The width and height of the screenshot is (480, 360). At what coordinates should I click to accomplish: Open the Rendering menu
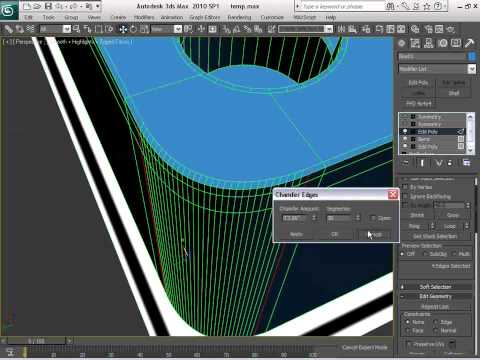point(239,17)
